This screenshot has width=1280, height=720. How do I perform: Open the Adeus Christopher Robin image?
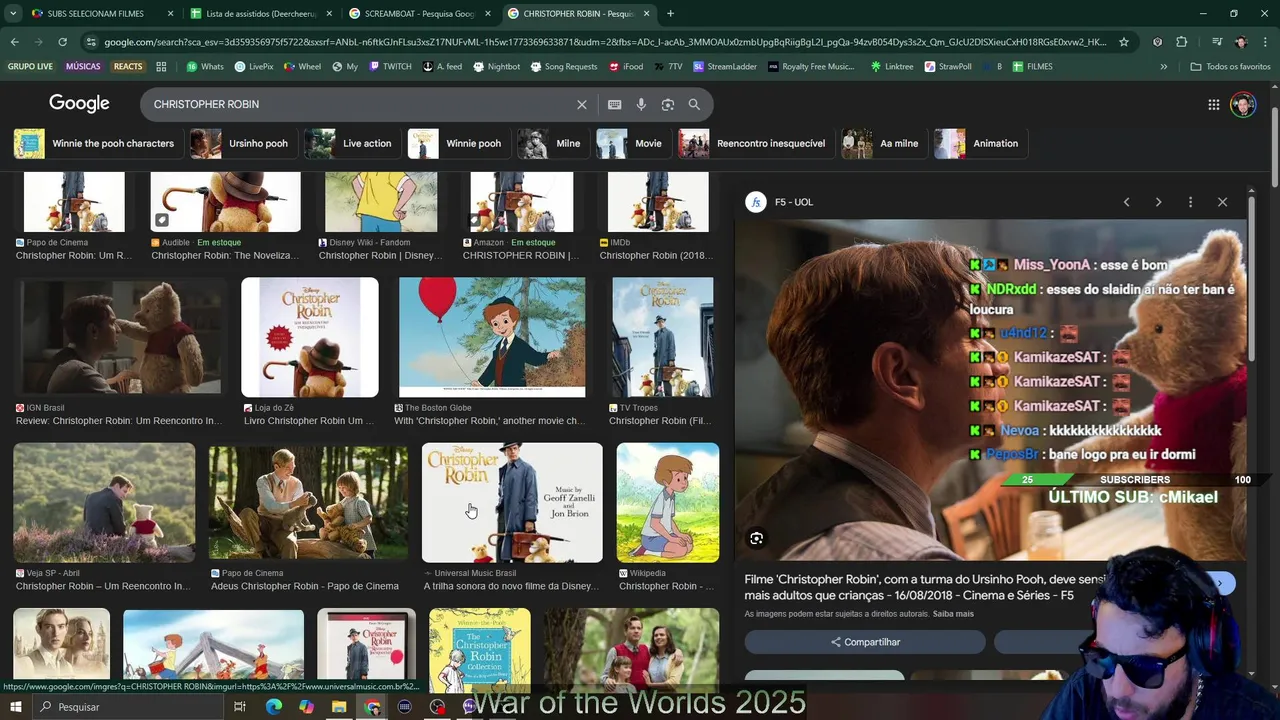click(x=308, y=502)
